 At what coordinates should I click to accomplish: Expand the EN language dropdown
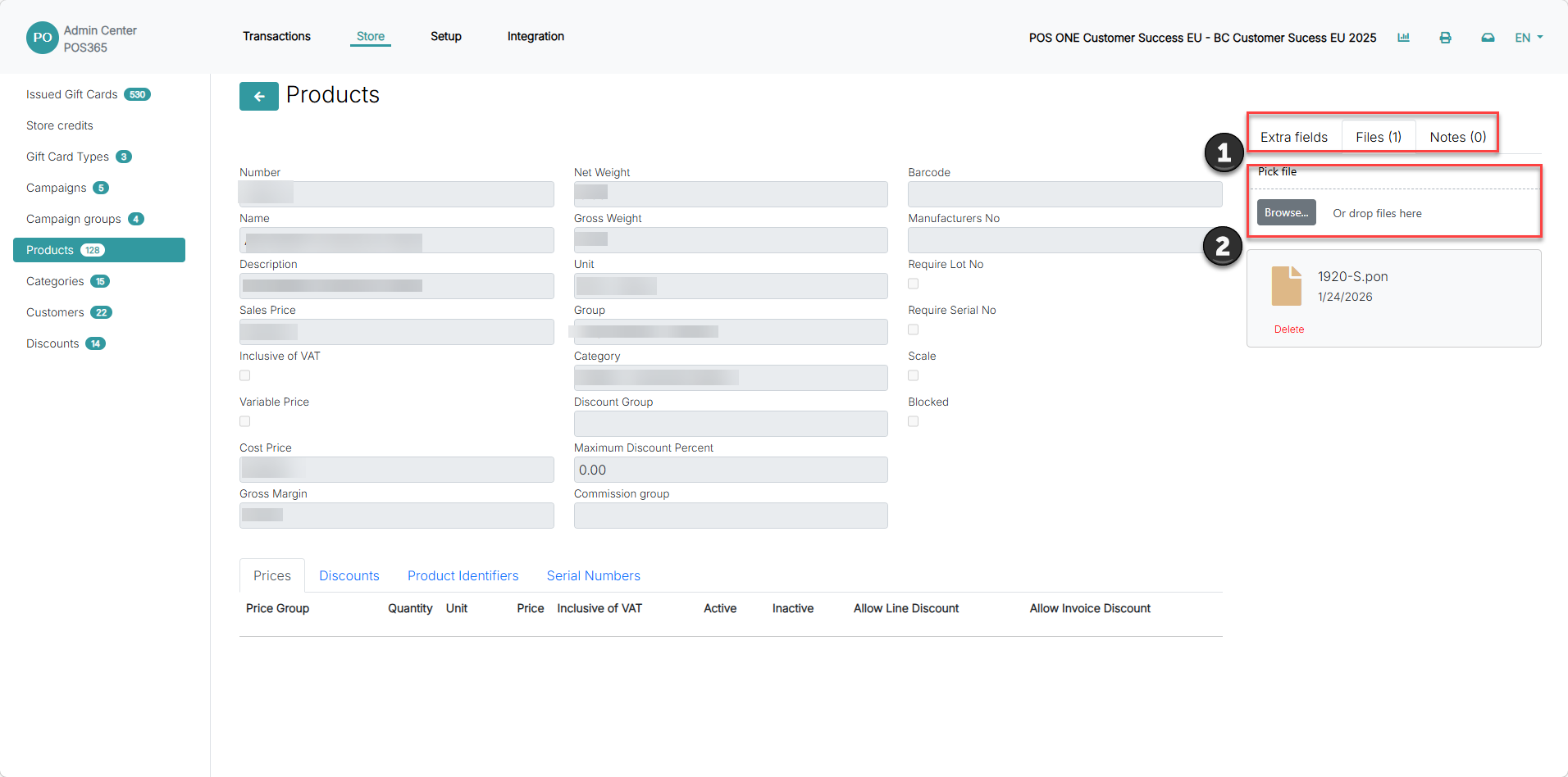(1529, 38)
